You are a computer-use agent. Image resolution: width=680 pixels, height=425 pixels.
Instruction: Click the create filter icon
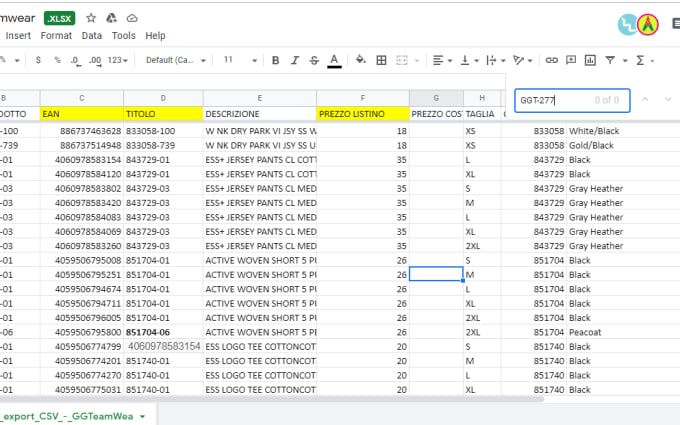(x=611, y=60)
